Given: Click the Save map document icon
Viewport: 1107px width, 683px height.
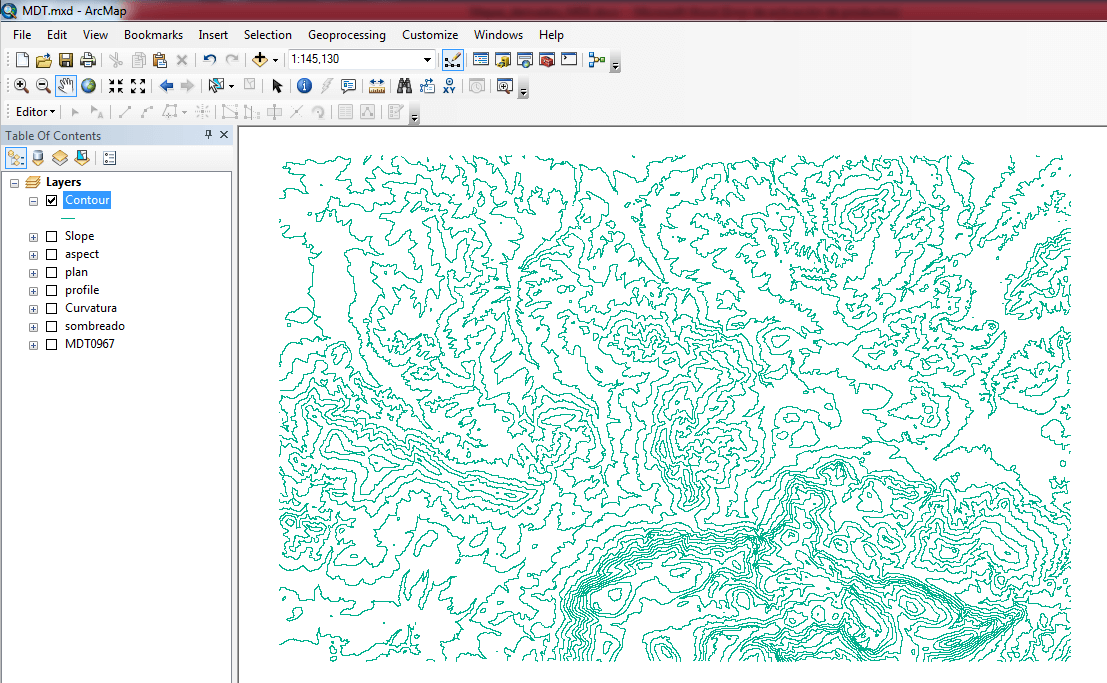Looking at the screenshot, I should (66, 60).
